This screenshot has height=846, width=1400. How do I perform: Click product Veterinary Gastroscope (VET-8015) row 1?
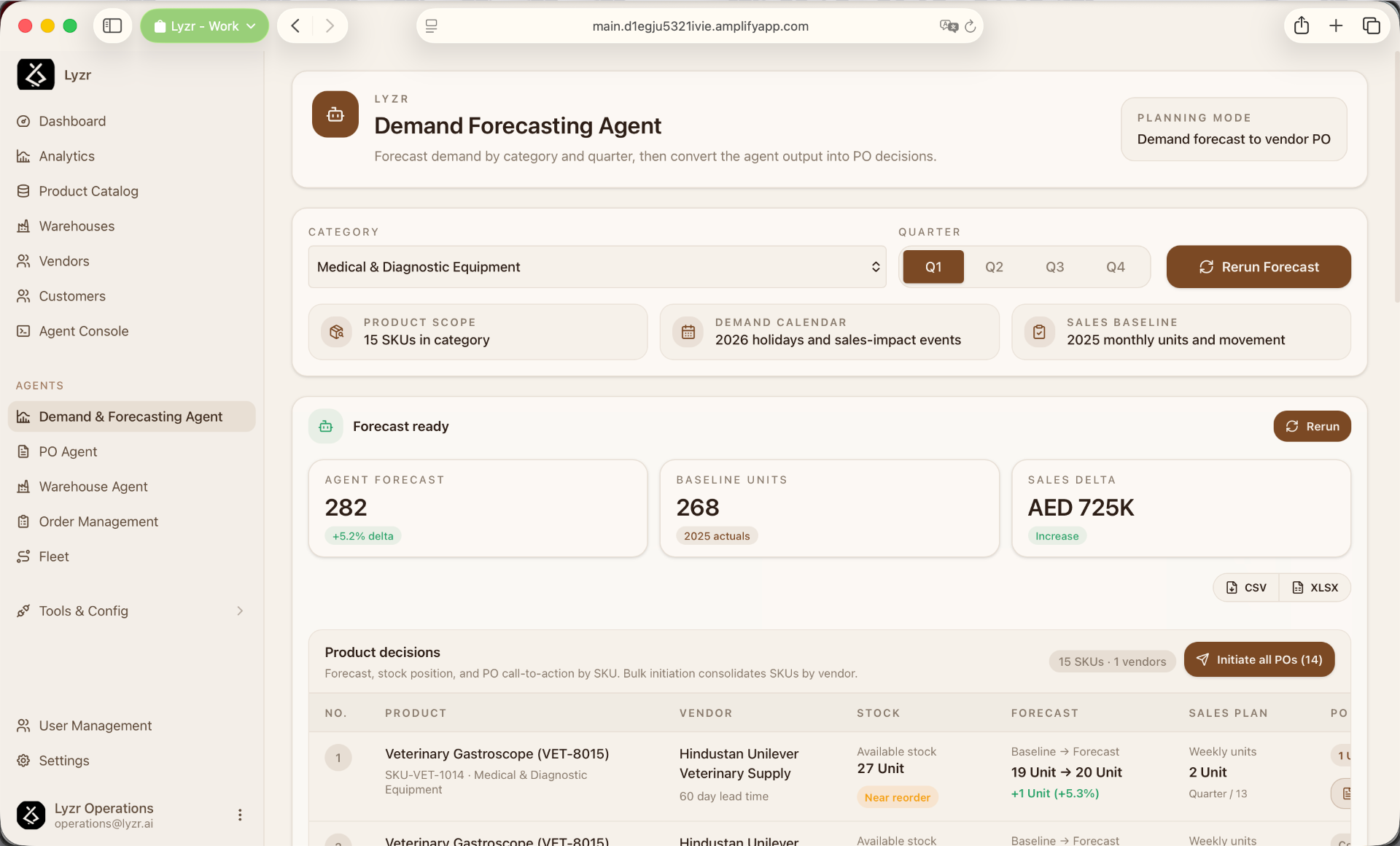(x=497, y=753)
